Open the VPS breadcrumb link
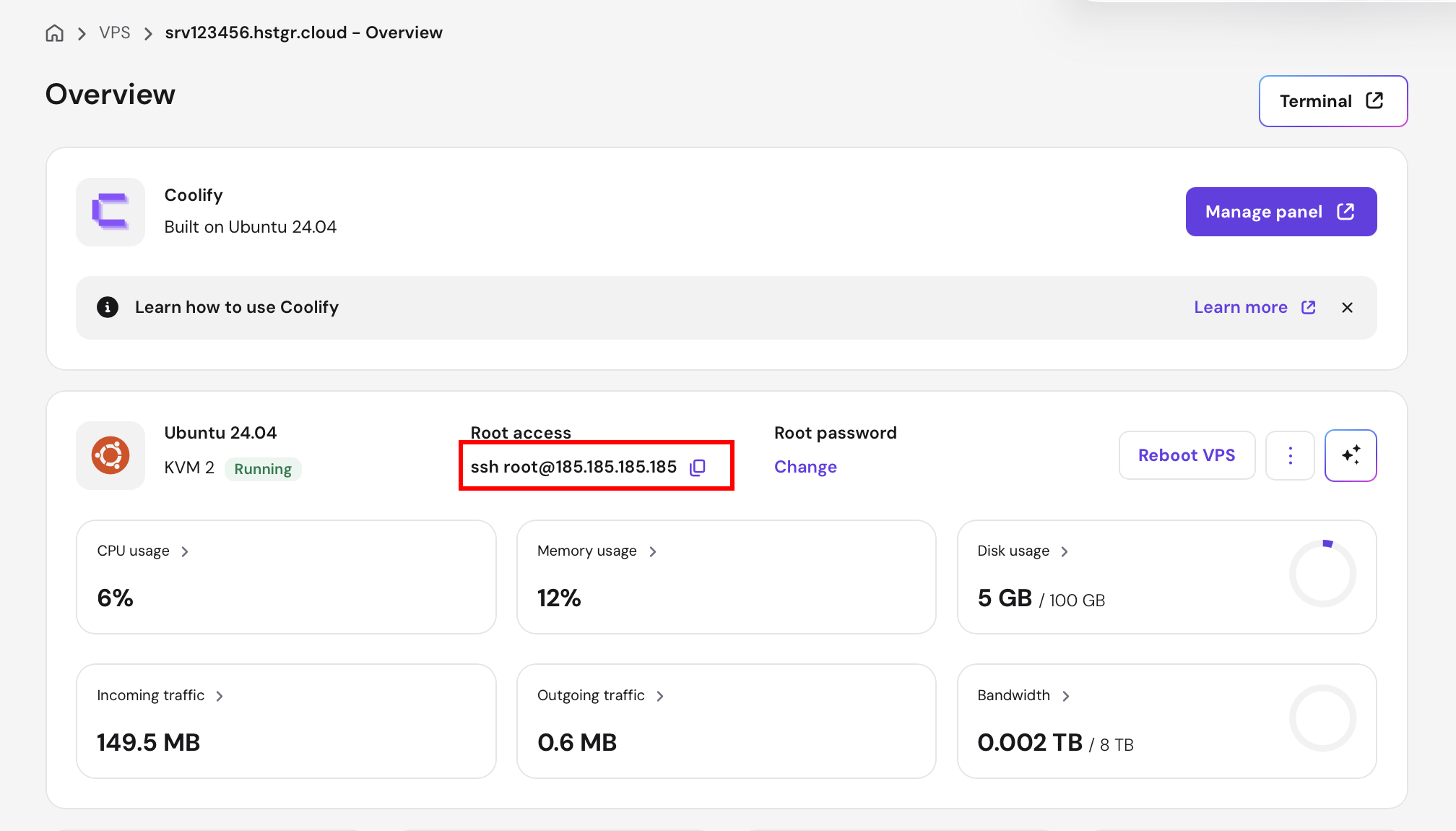 coord(115,33)
